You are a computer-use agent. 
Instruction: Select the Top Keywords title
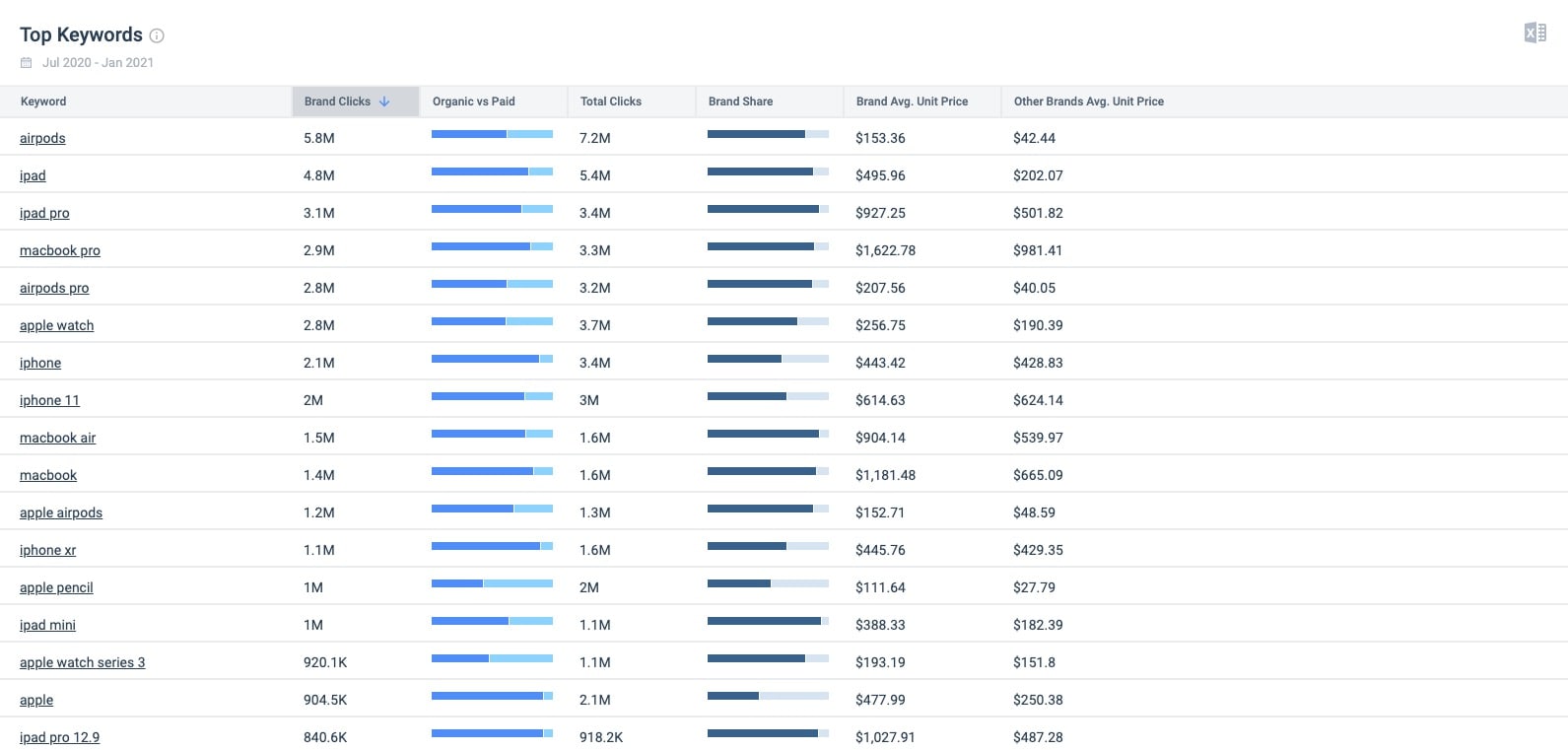pyautogui.click(x=81, y=35)
